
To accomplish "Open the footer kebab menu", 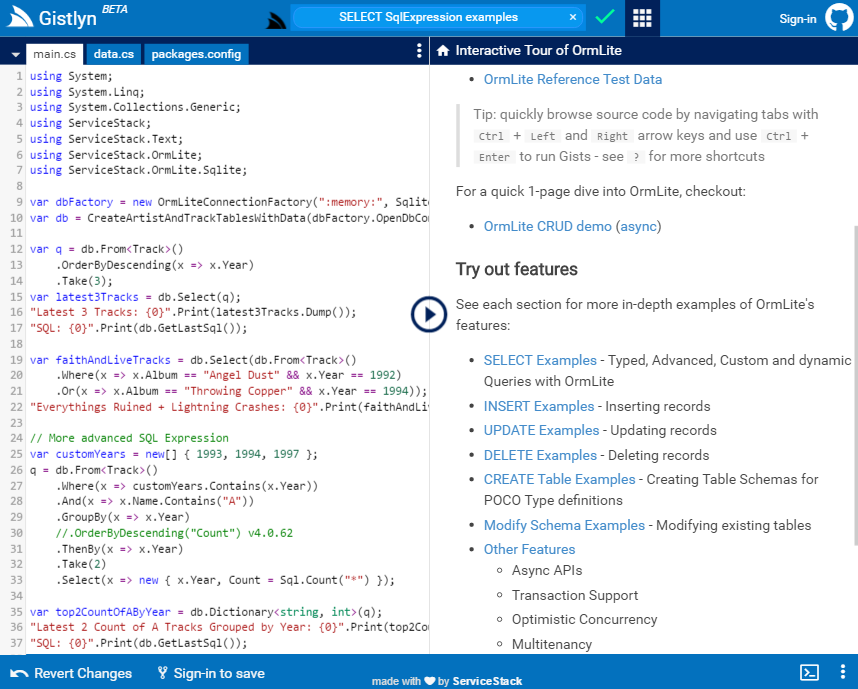I will coord(843,672).
